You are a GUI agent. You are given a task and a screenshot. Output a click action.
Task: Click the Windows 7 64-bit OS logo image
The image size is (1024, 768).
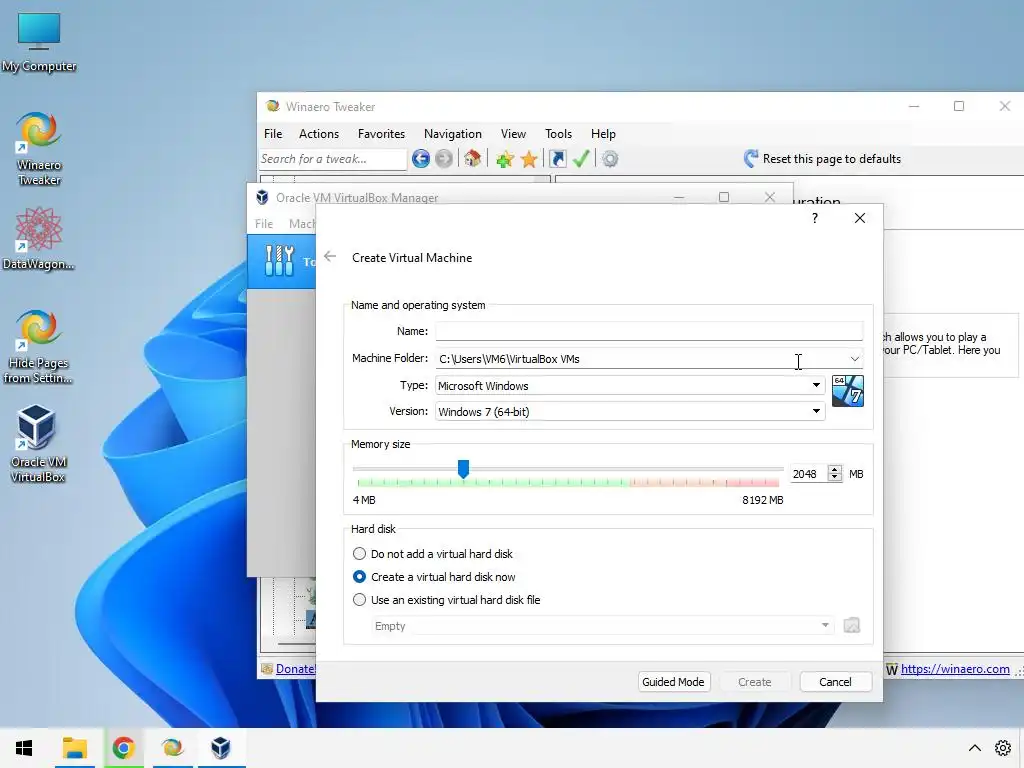(x=848, y=391)
